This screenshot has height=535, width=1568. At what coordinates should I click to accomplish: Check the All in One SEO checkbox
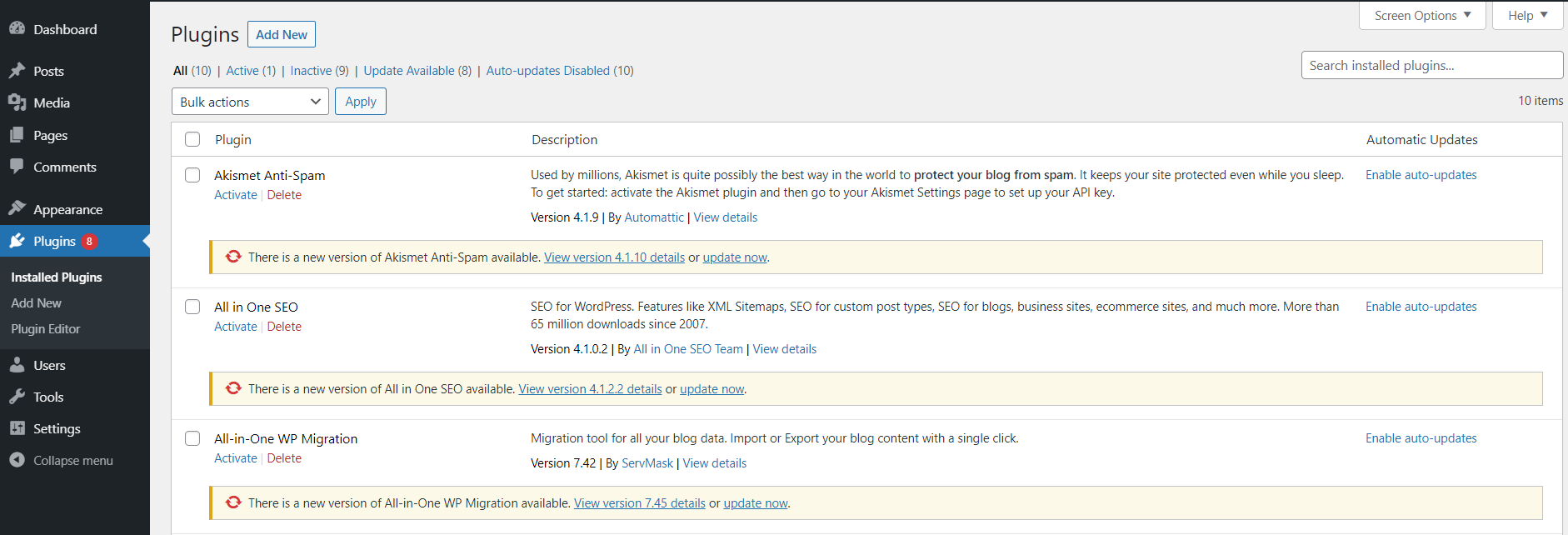[192, 307]
